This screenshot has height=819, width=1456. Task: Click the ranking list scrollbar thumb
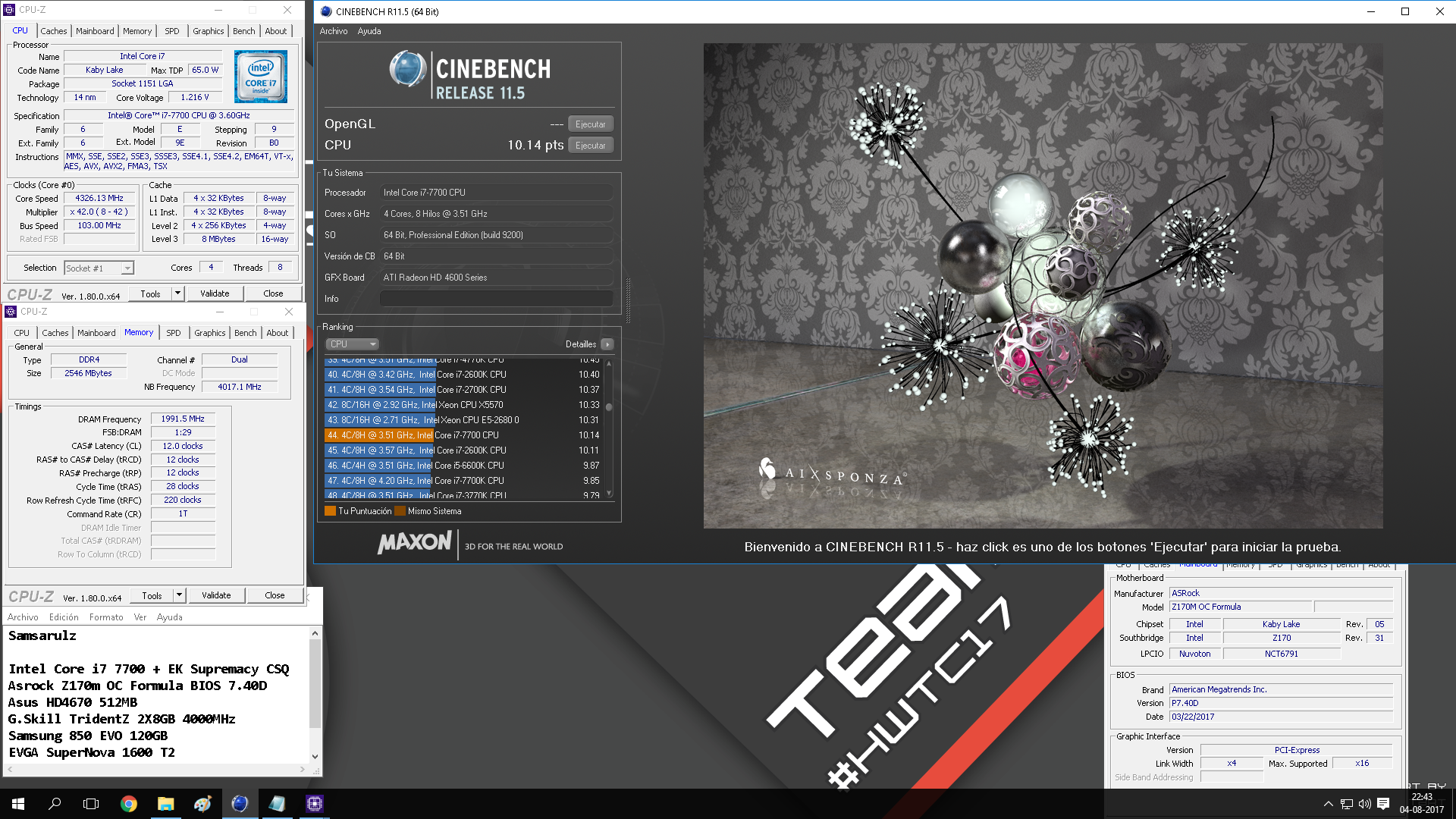coord(609,407)
